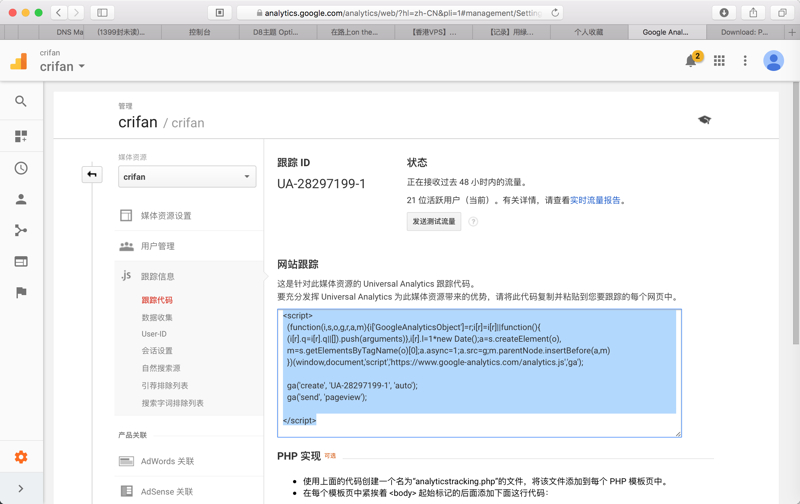Click Safari back navigation arrow

[59, 13]
